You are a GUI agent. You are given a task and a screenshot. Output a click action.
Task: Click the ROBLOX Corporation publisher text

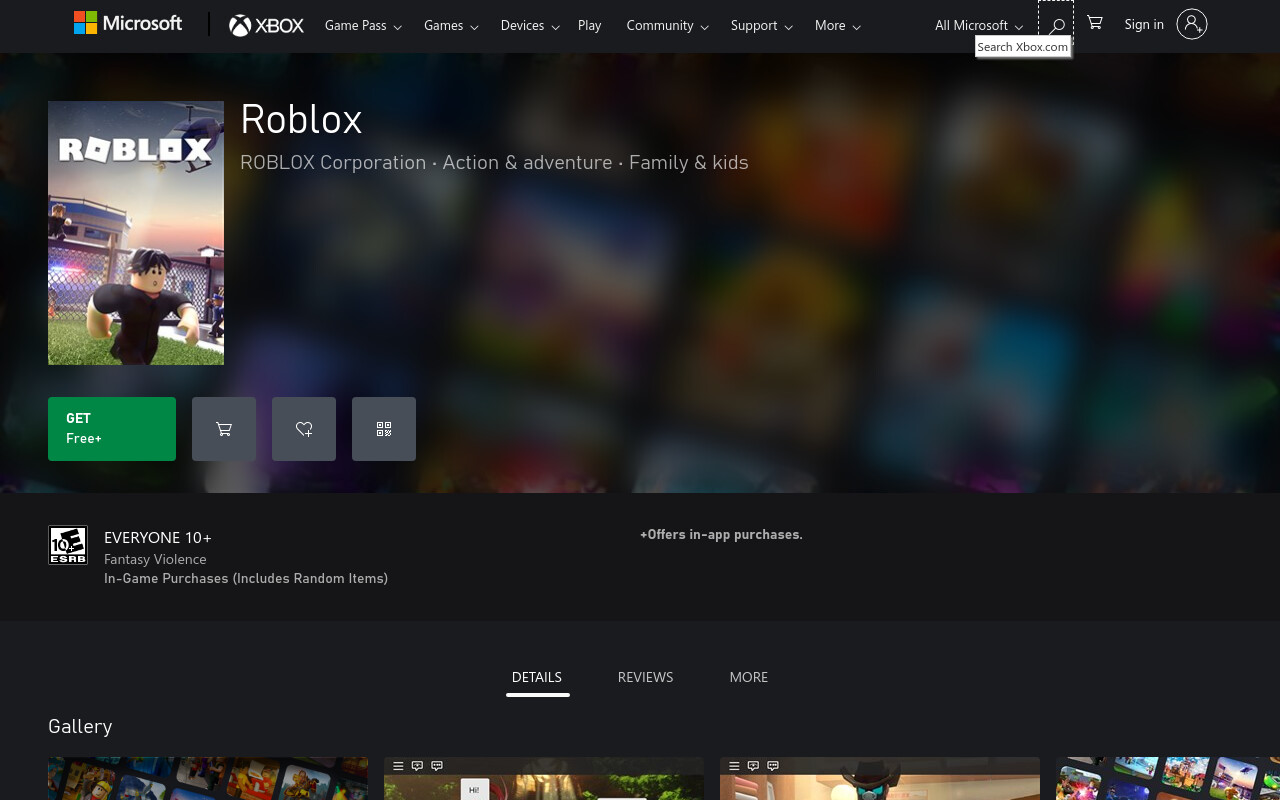(x=333, y=162)
